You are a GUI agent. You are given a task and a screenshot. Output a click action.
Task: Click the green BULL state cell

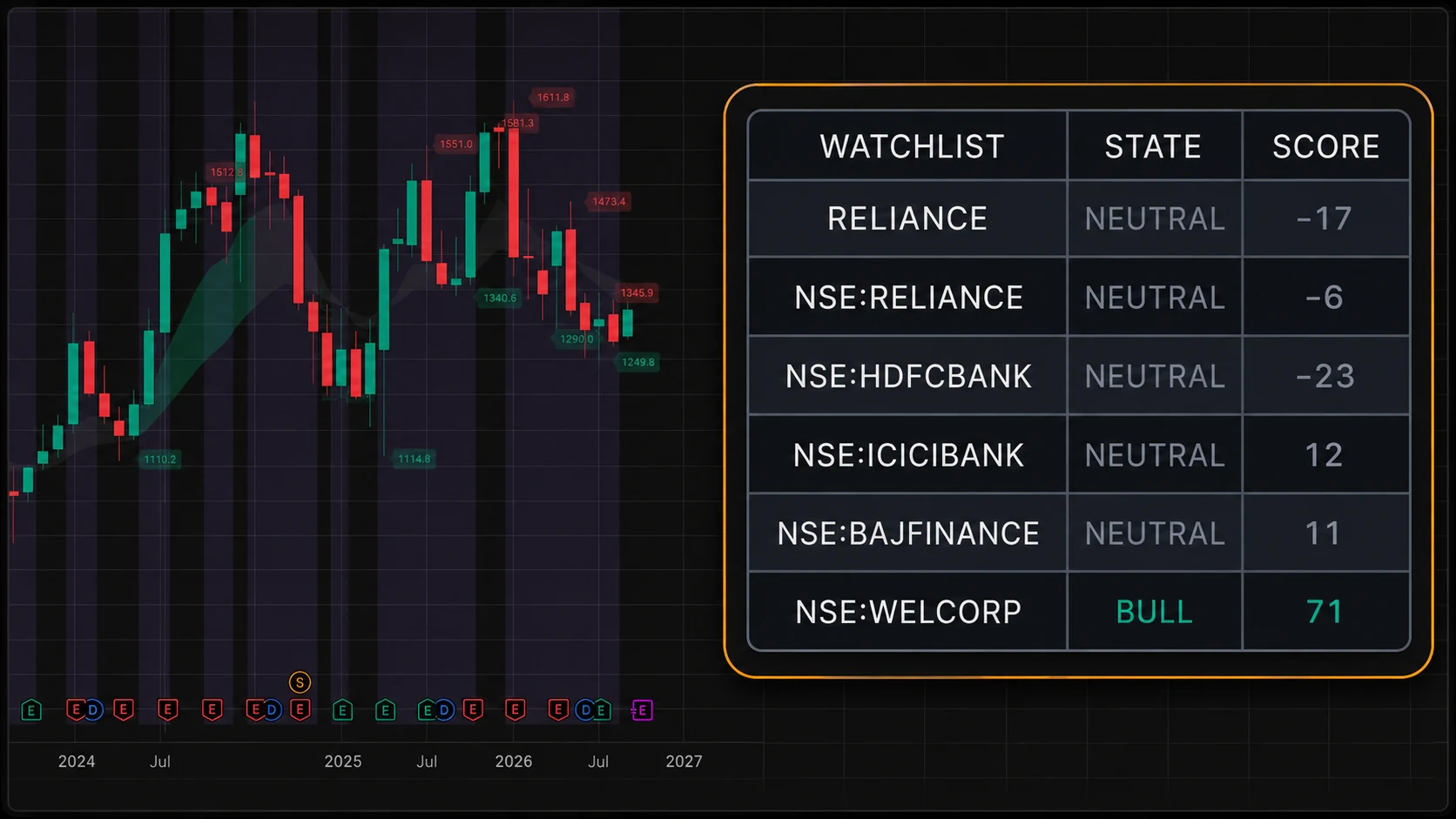pyautogui.click(x=1155, y=612)
